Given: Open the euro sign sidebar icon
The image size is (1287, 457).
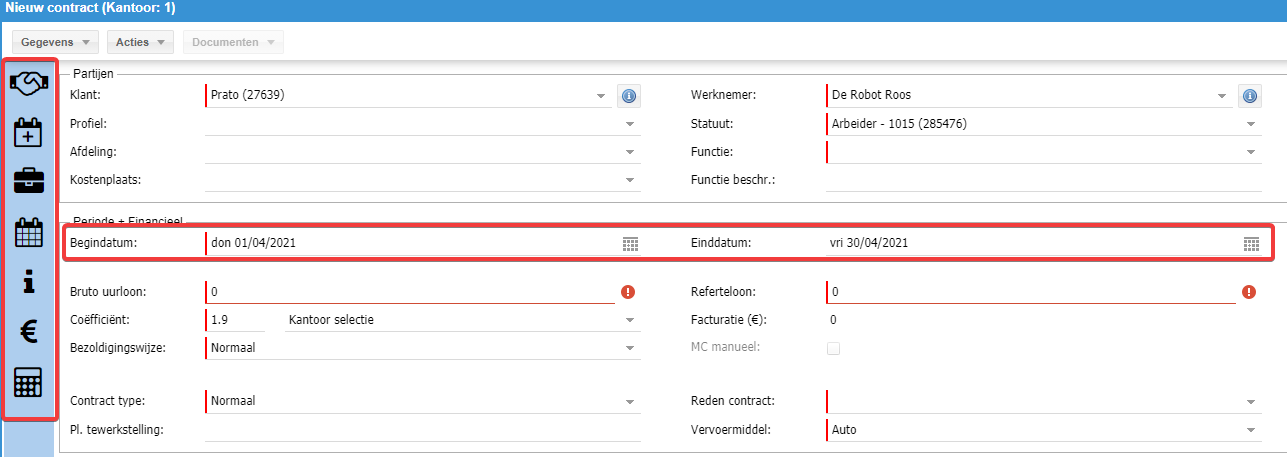Looking at the screenshot, I should [29, 332].
